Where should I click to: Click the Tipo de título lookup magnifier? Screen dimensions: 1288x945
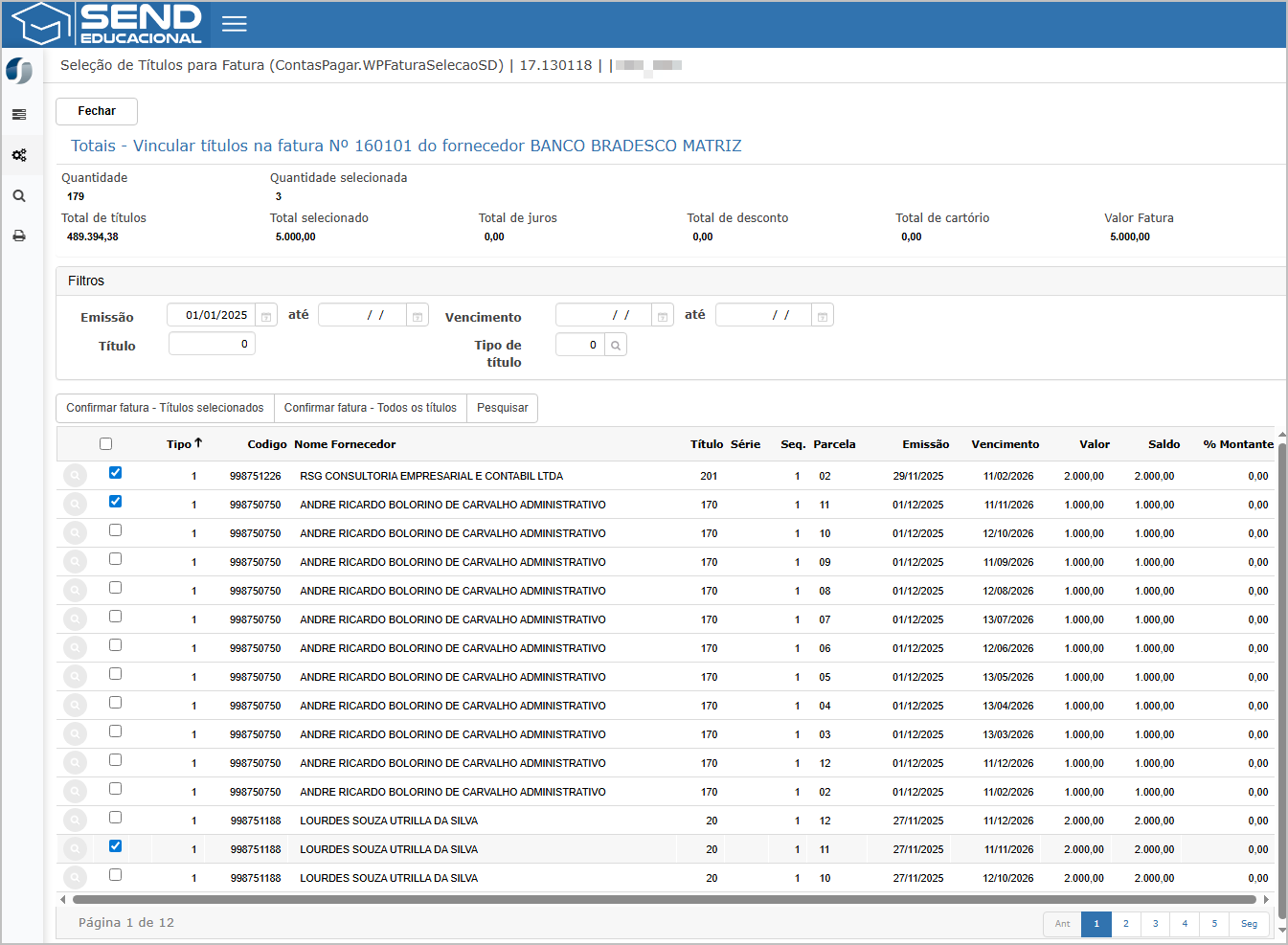pos(616,346)
